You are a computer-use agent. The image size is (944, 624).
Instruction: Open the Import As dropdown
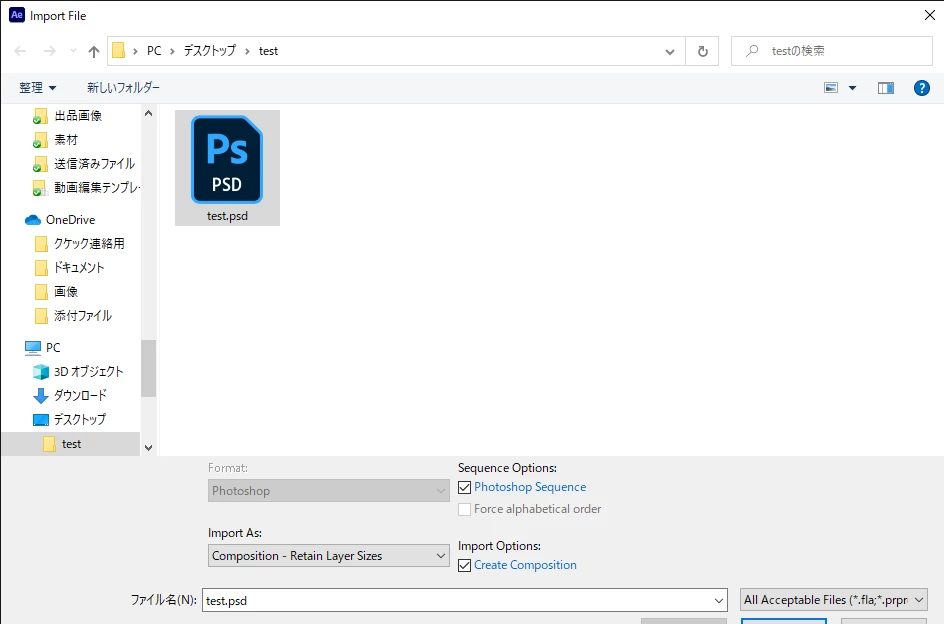329,555
